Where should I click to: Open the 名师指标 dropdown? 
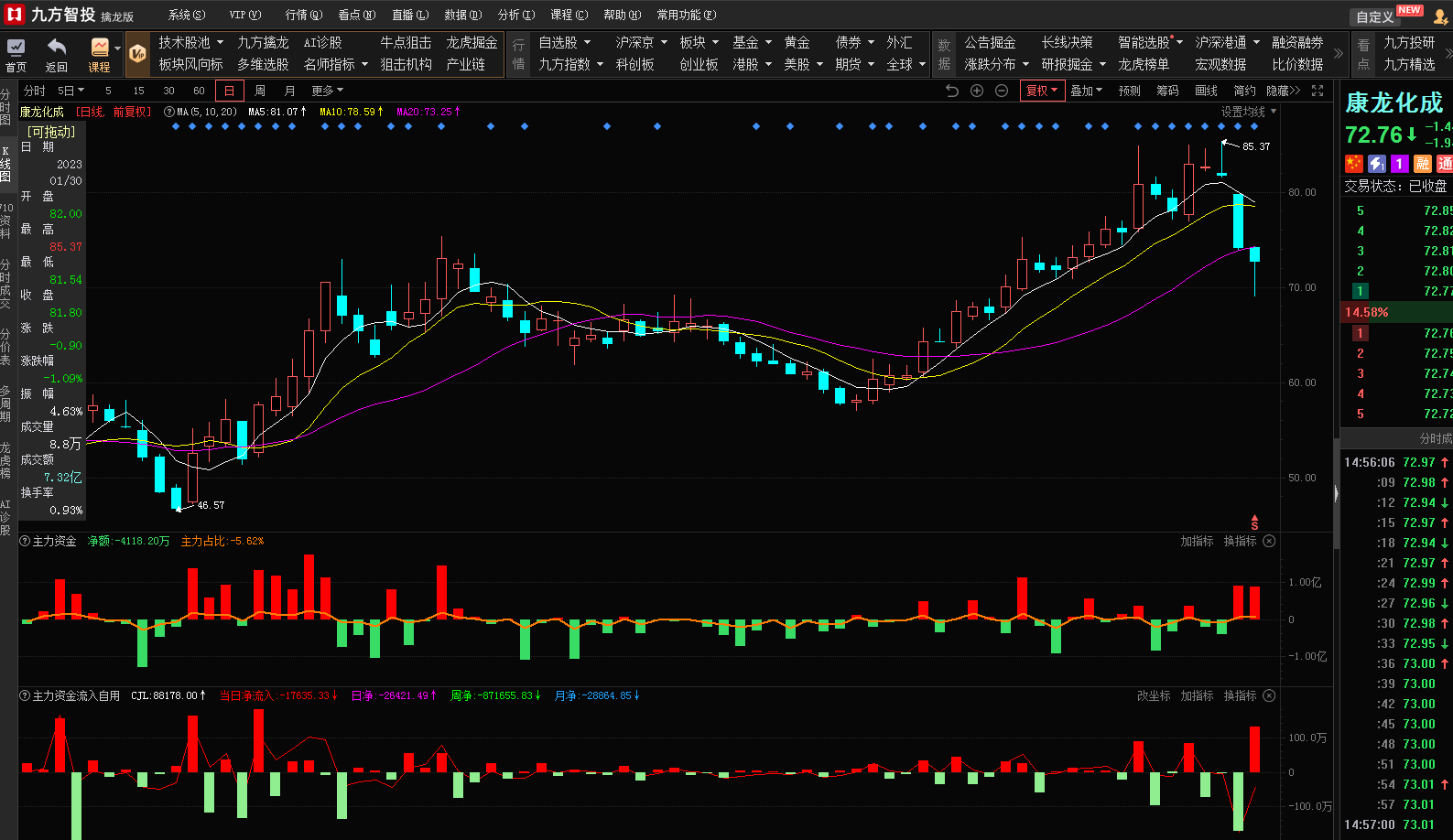pos(335,64)
